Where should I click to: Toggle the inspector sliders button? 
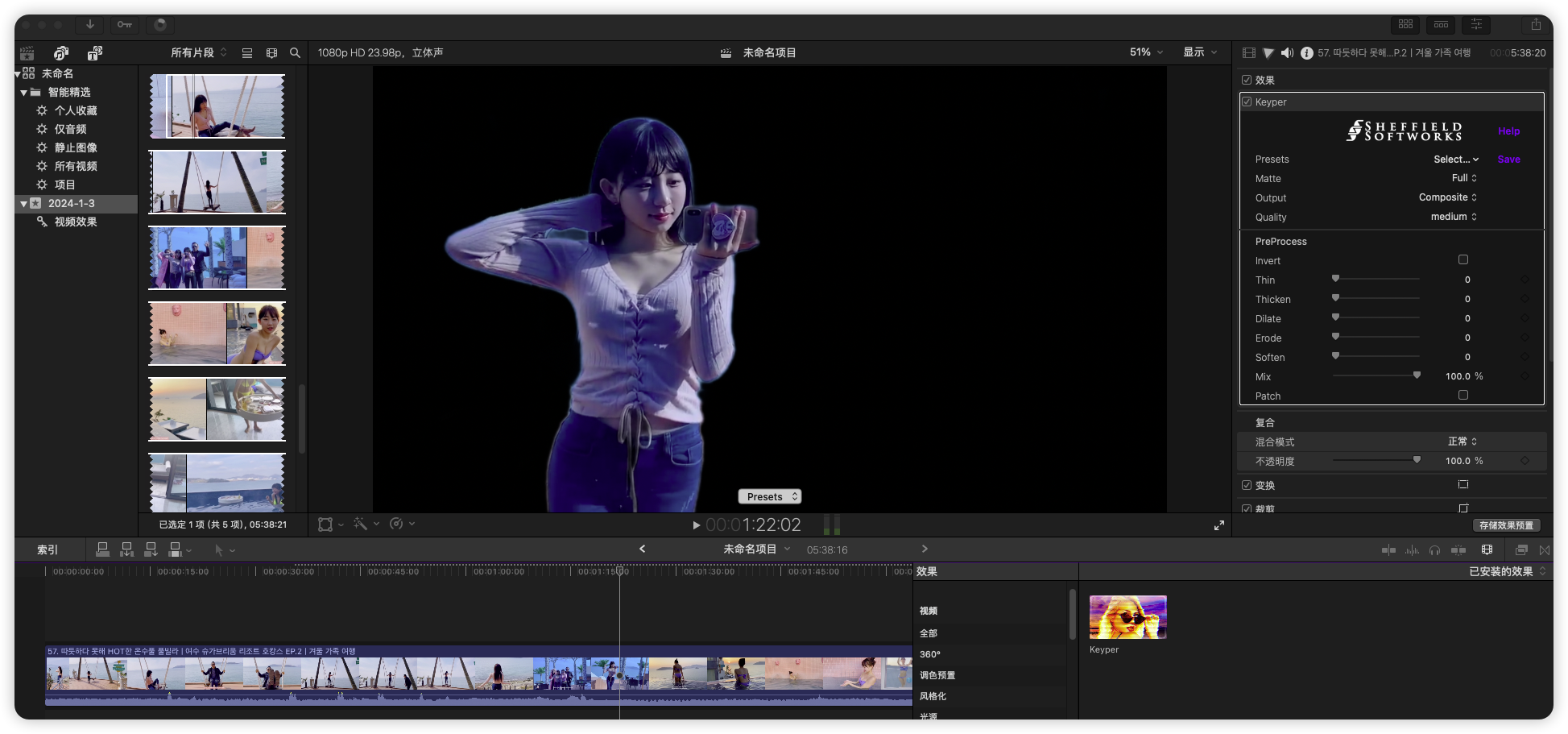click(1476, 25)
